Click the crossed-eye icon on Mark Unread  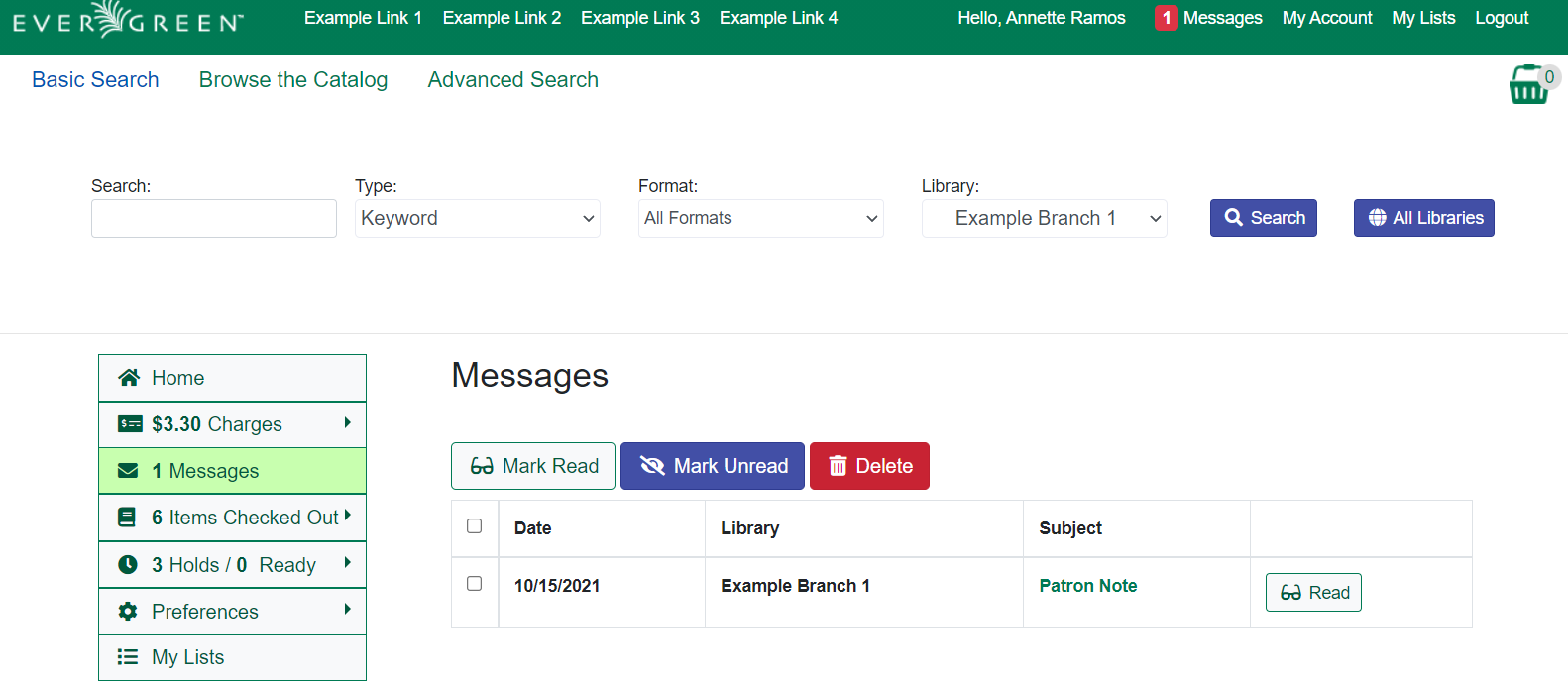tap(652, 466)
